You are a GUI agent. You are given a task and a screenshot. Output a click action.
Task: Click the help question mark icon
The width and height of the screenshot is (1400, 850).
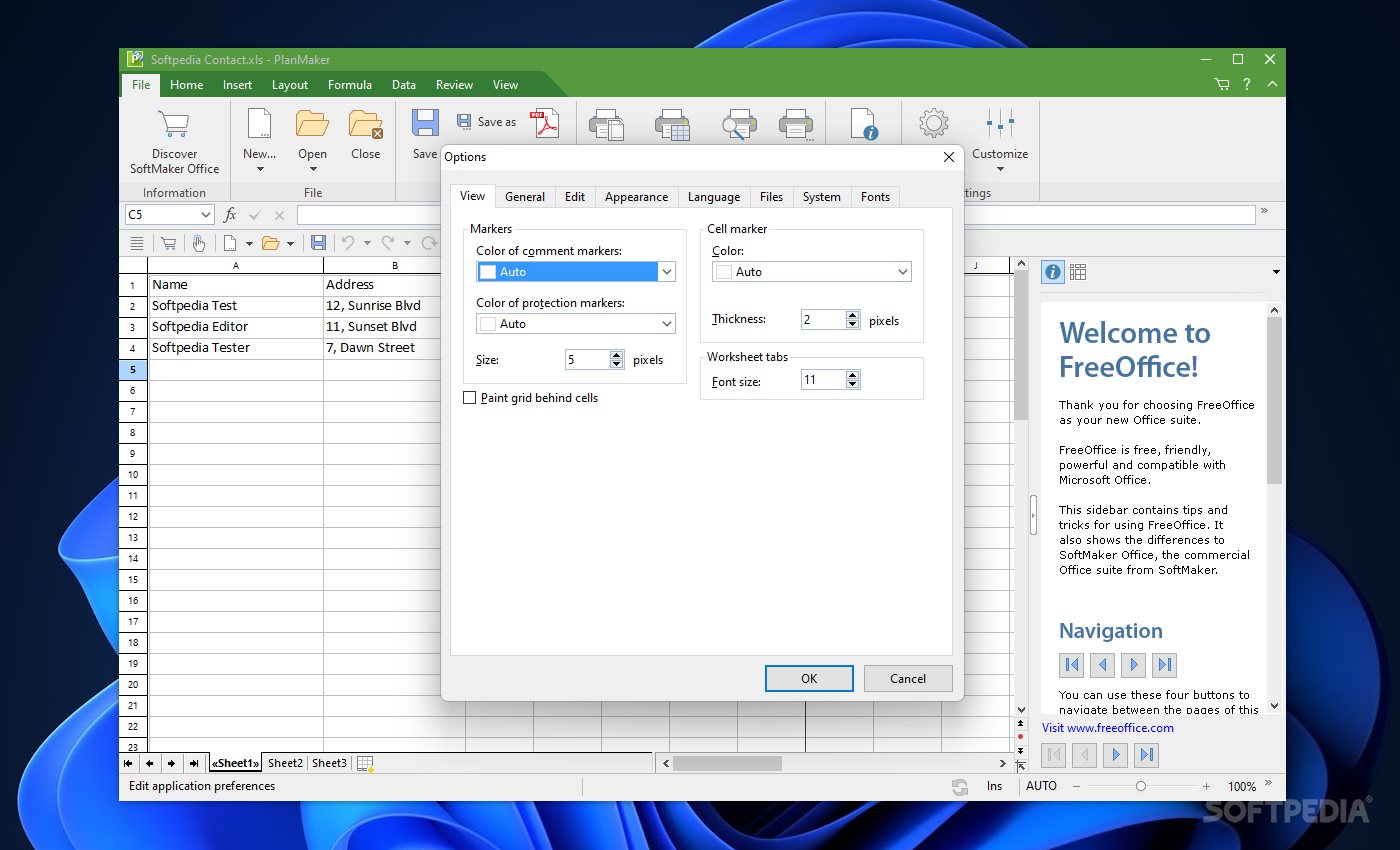pos(1247,85)
